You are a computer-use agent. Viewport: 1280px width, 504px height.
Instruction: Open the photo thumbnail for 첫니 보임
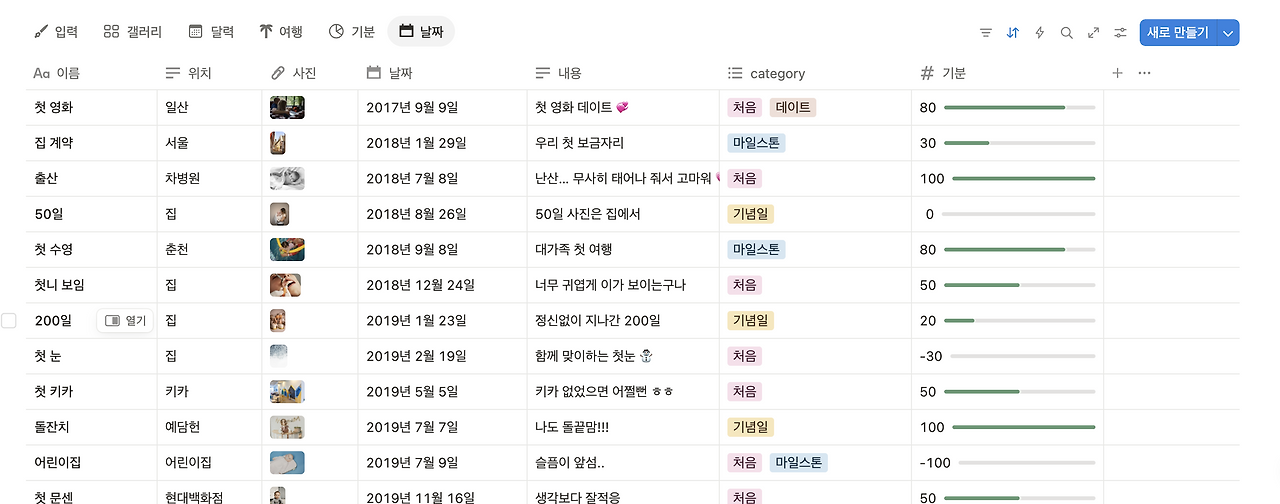click(x=285, y=285)
